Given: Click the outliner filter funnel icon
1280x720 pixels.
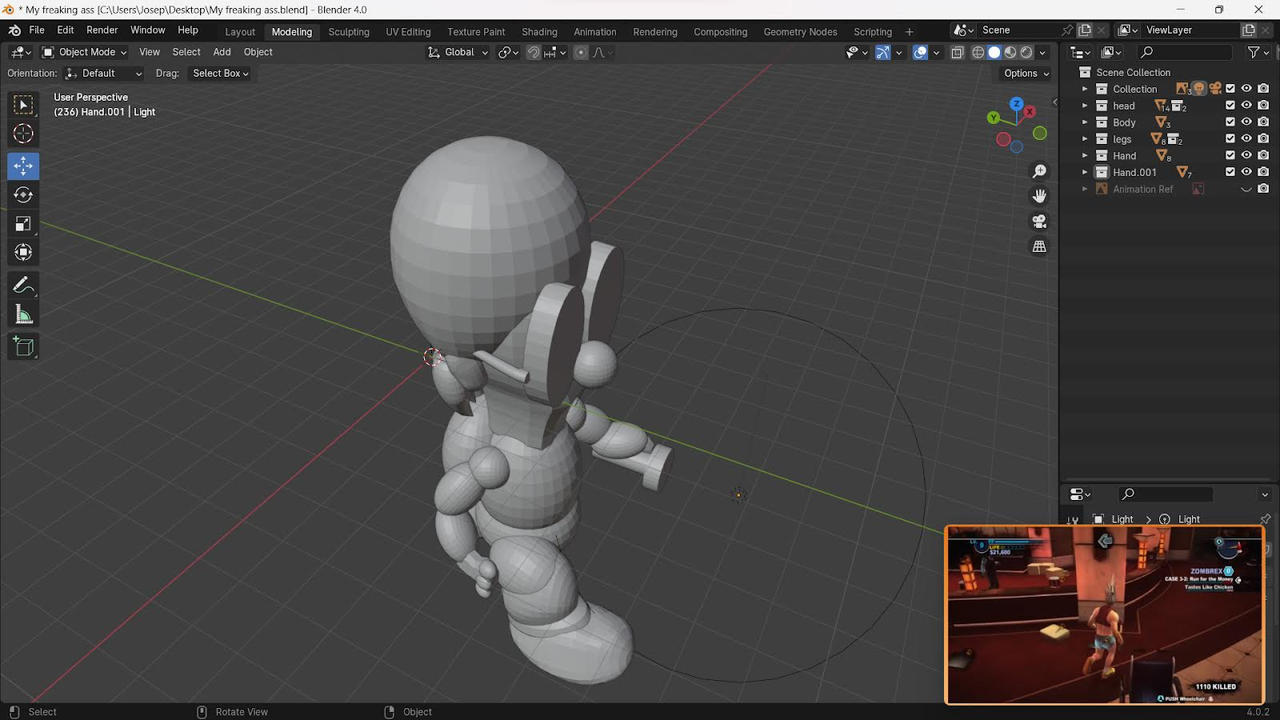Looking at the screenshot, I should [x=1253, y=52].
